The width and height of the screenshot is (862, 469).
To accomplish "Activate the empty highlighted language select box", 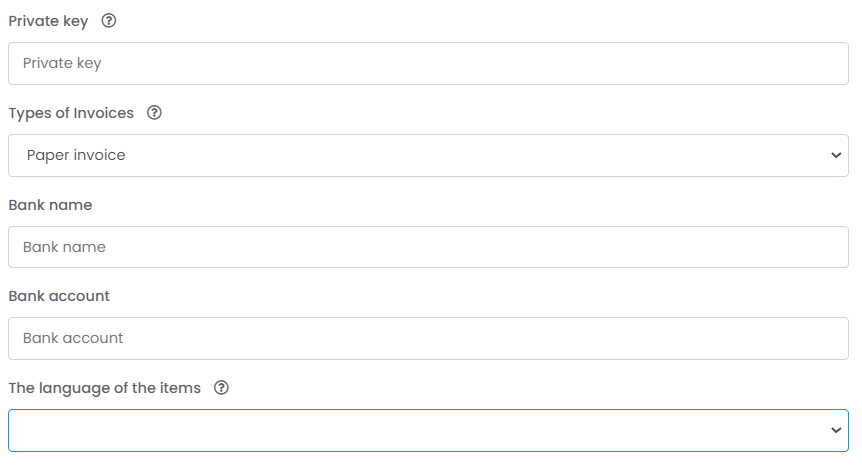I will click(428, 431).
